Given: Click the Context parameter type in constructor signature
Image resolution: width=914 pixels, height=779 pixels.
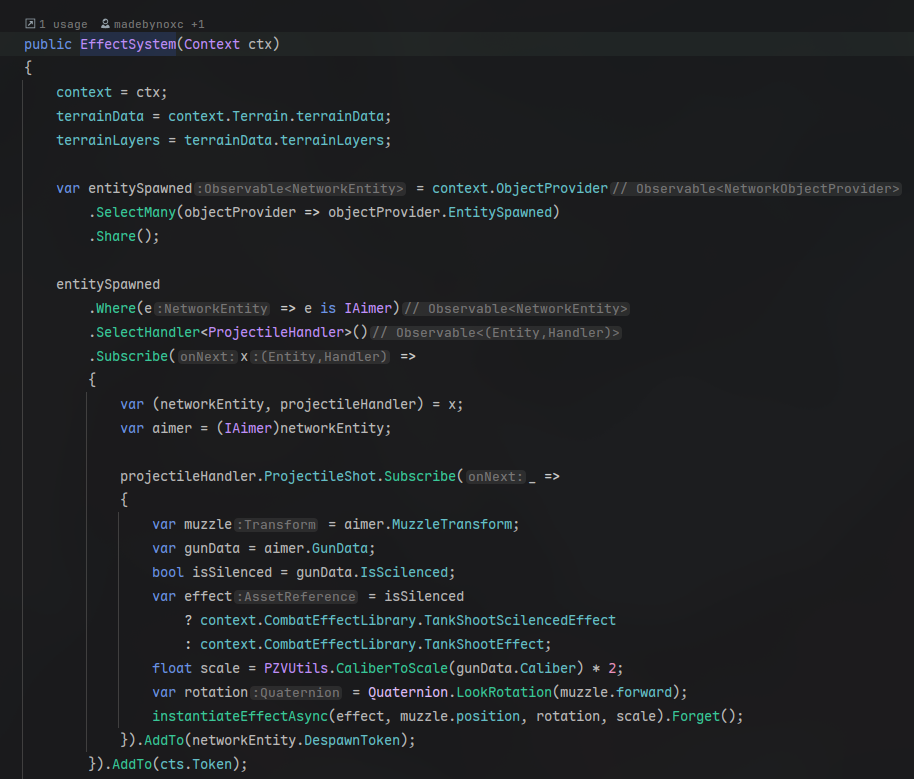Looking at the screenshot, I should [x=212, y=44].
